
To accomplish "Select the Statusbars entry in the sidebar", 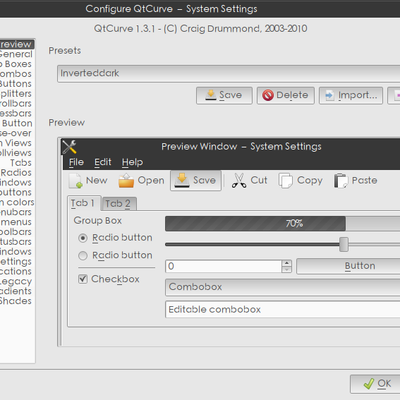I will (17, 242).
